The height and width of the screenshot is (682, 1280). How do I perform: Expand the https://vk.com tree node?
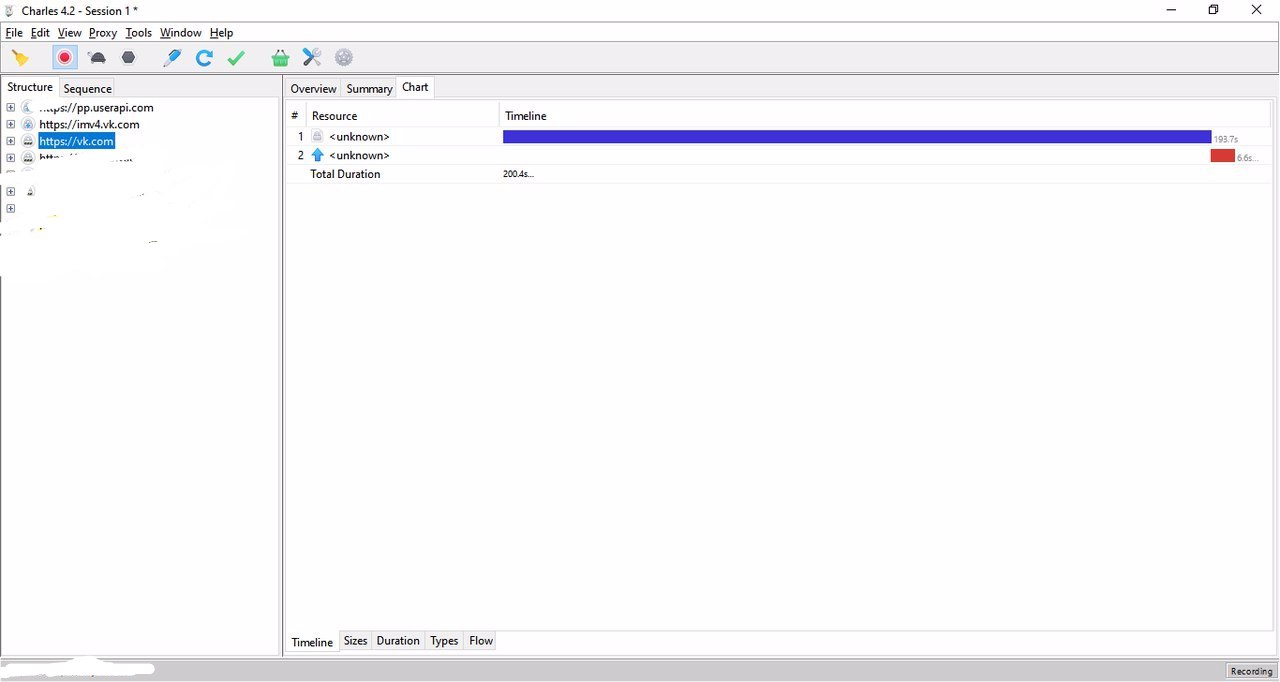[11, 142]
